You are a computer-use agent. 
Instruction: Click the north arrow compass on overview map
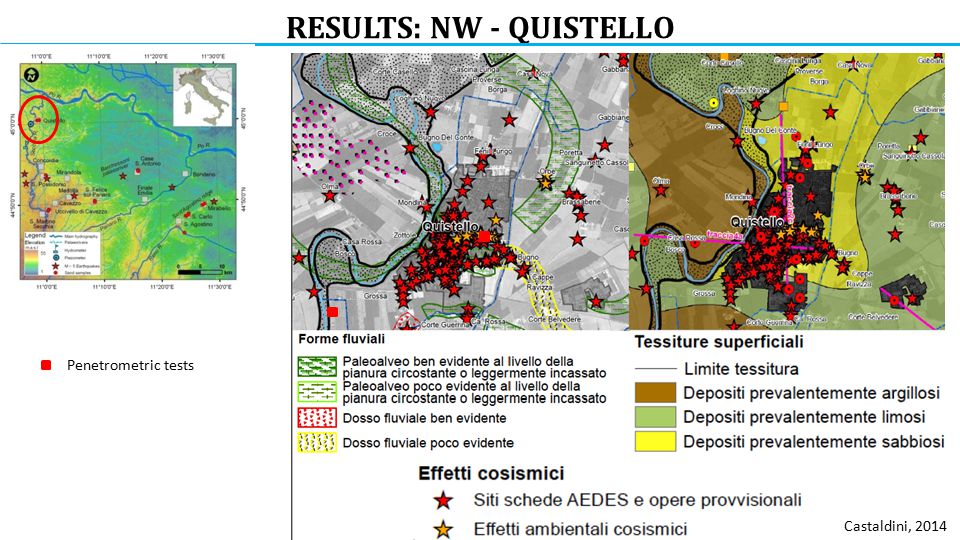31,75
